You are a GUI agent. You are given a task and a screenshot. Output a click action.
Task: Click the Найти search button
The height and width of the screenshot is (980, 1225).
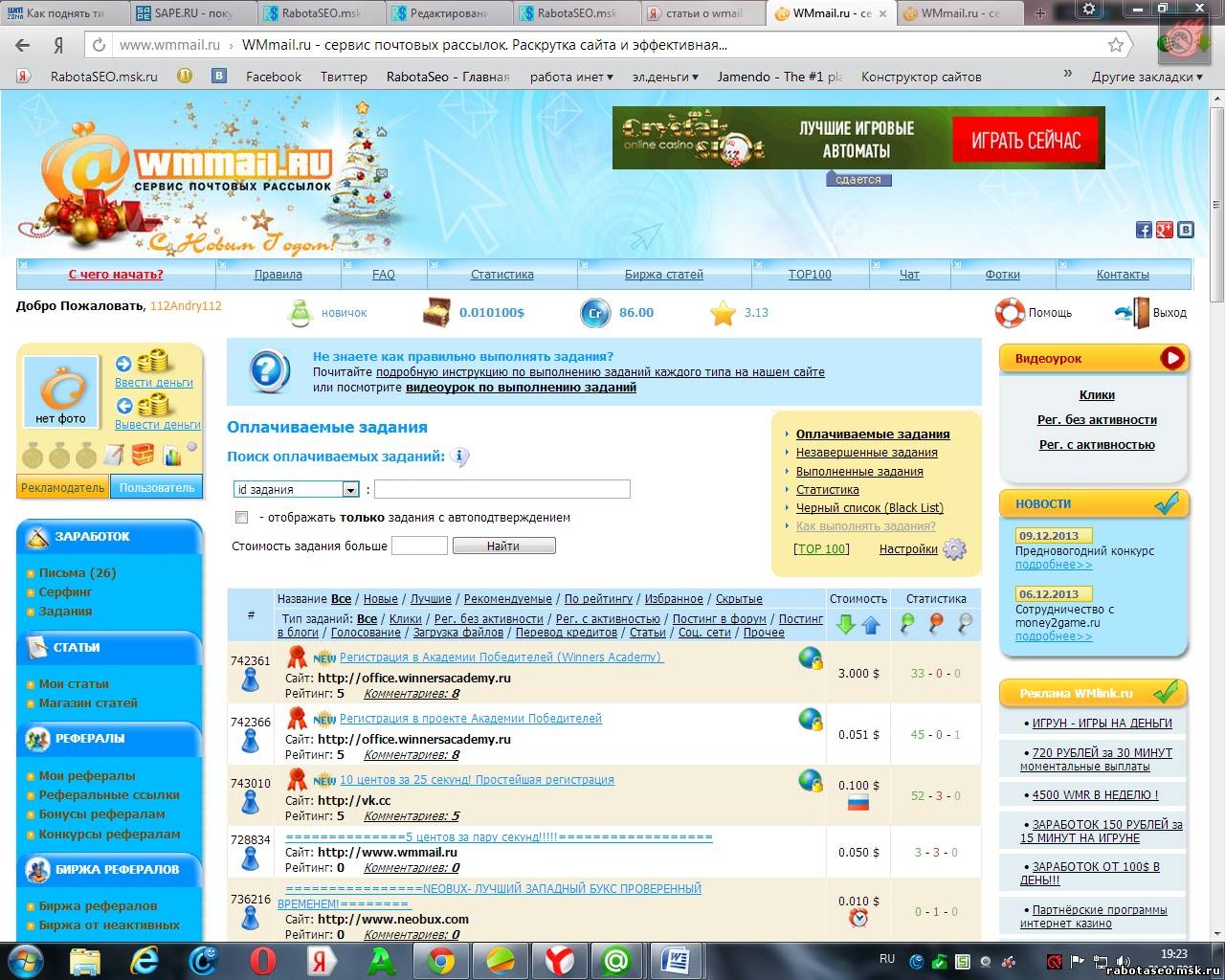(x=503, y=546)
